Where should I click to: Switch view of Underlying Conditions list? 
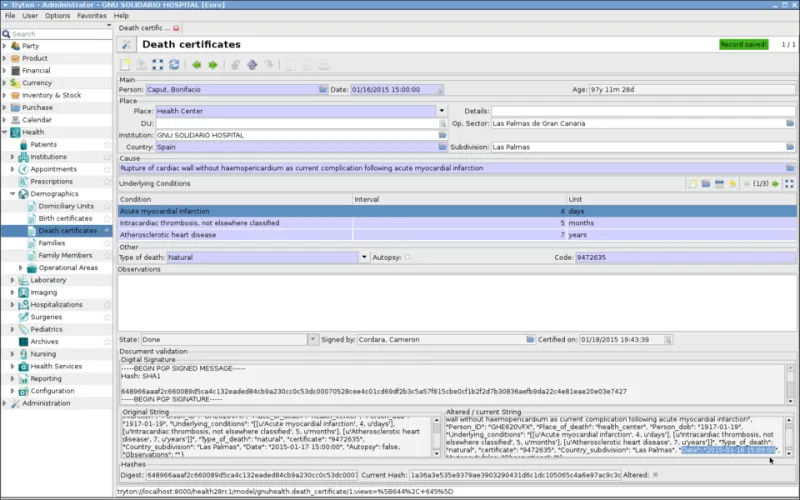click(789, 184)
